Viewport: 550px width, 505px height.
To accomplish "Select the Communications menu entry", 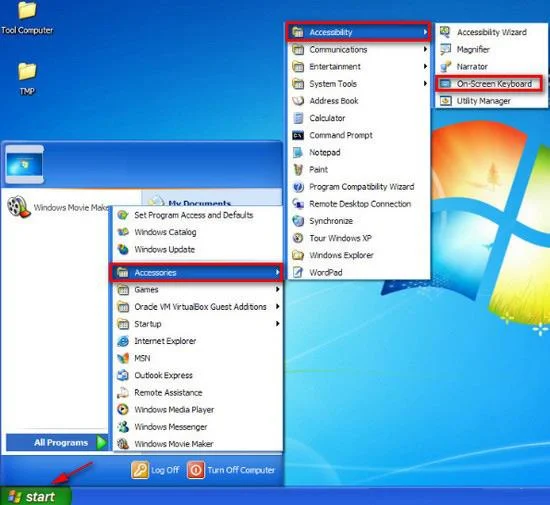I will pos(358,49).
